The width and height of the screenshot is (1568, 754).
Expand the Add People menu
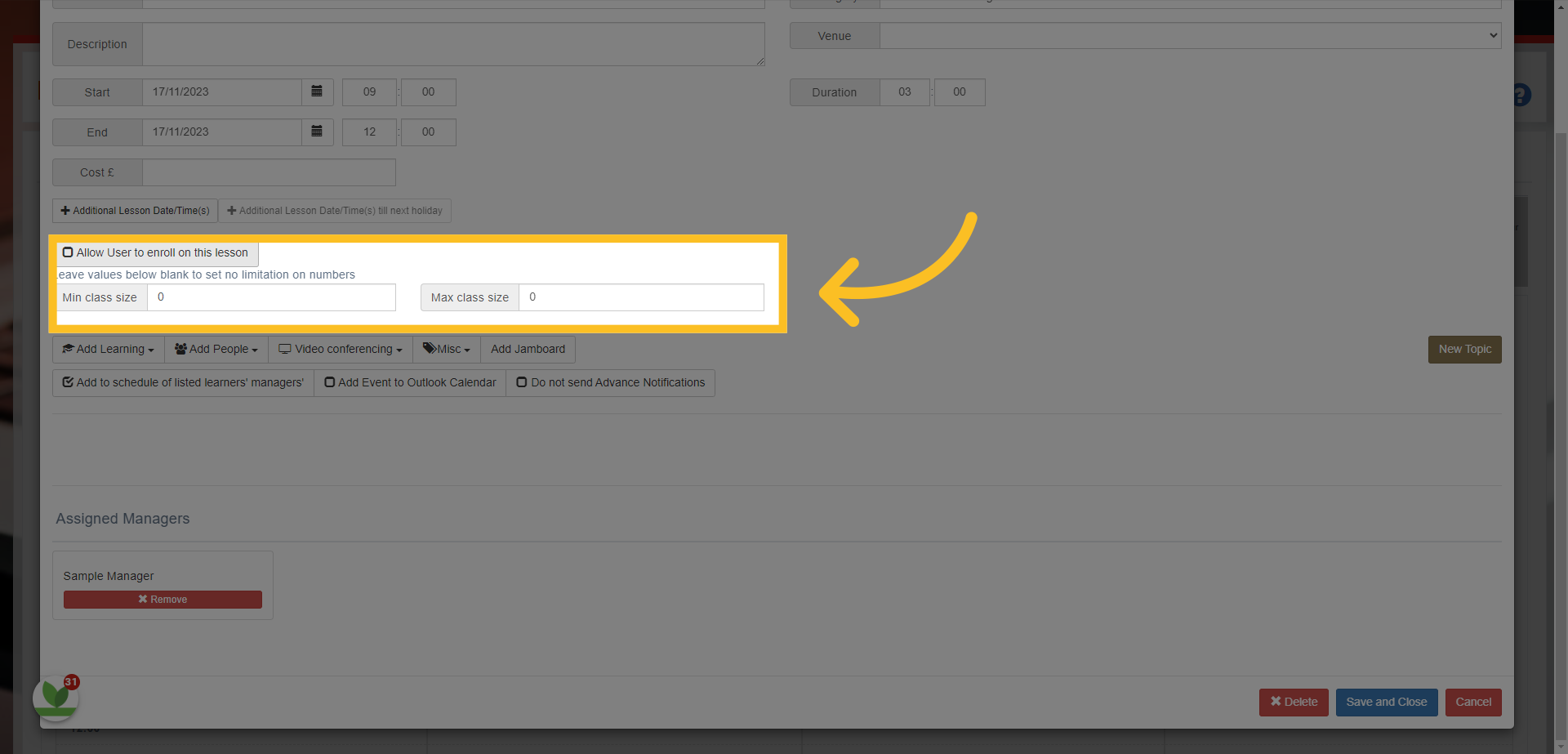[x=216, y=349]
